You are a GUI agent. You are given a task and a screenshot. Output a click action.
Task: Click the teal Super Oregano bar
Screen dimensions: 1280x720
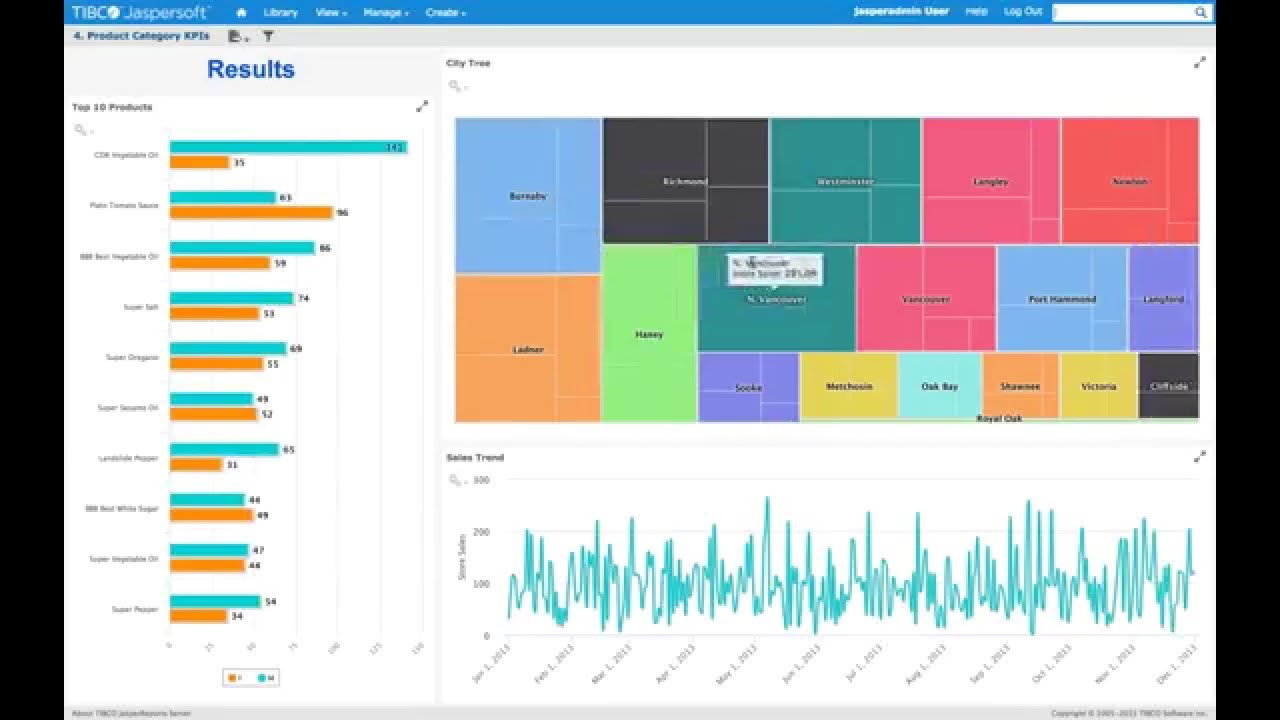pos(228,348)
